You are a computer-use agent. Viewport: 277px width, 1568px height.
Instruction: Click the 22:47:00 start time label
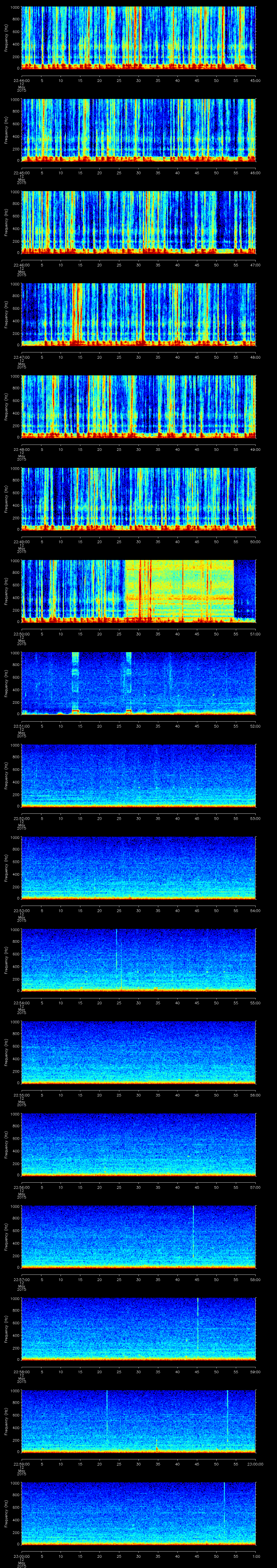(21, 357)
